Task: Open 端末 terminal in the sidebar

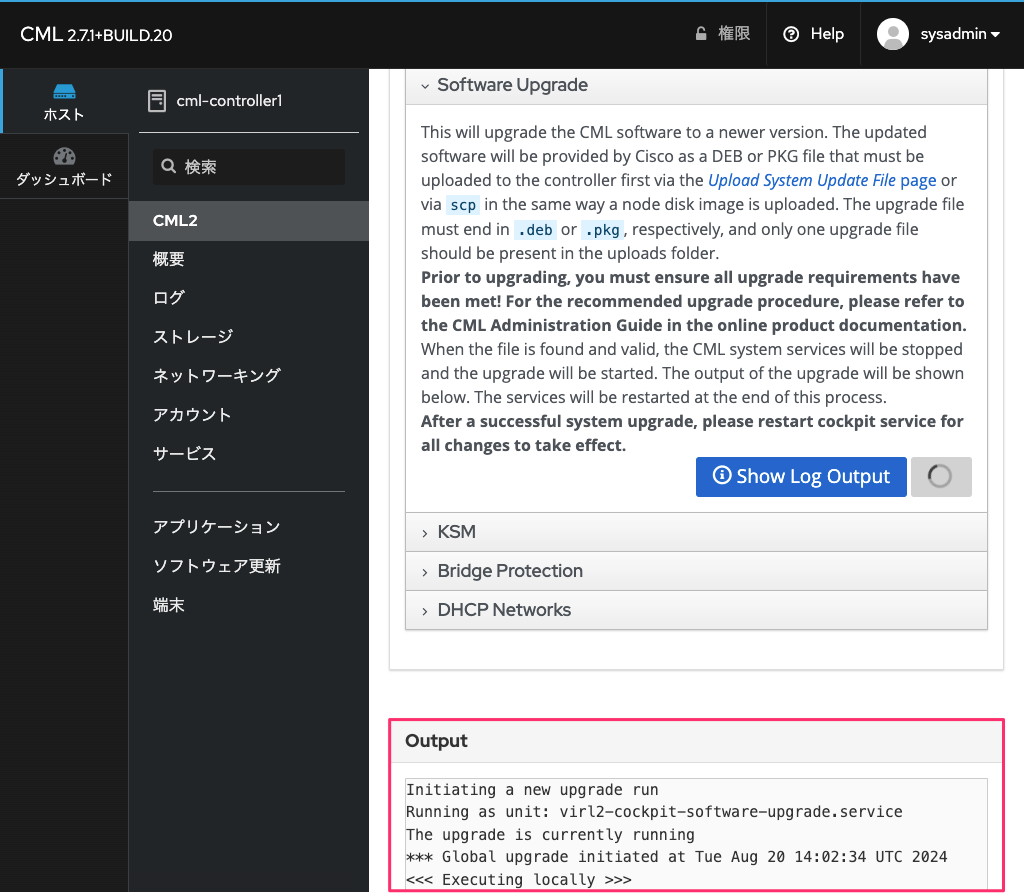Action: click(168, 606)
